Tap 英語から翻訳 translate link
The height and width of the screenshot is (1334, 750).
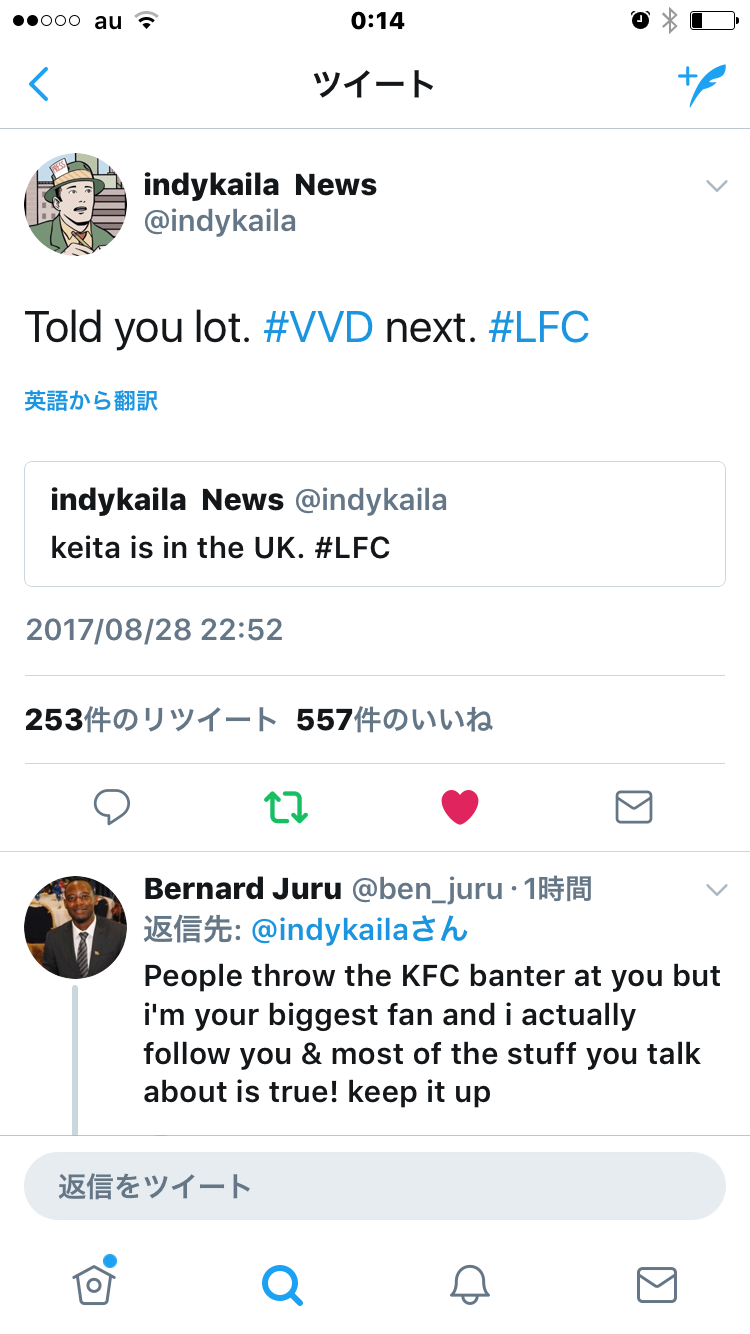coord(91,401)
